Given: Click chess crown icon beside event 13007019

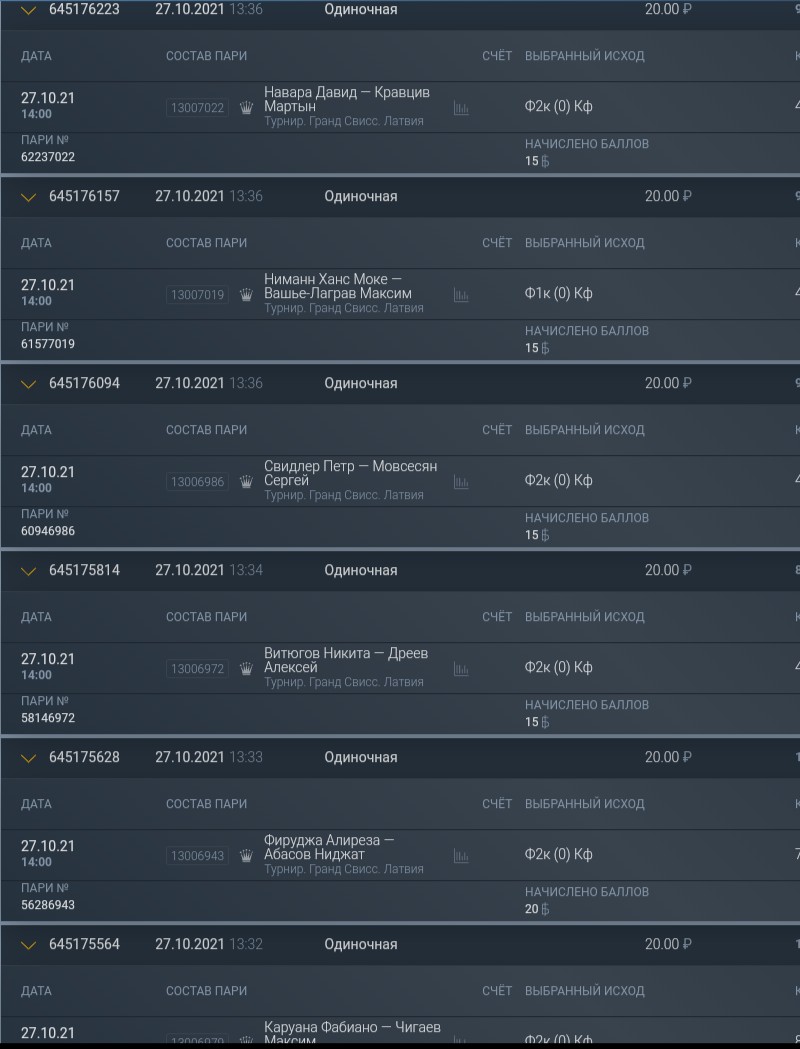Looking at the screenshot, I should point(246,295).
